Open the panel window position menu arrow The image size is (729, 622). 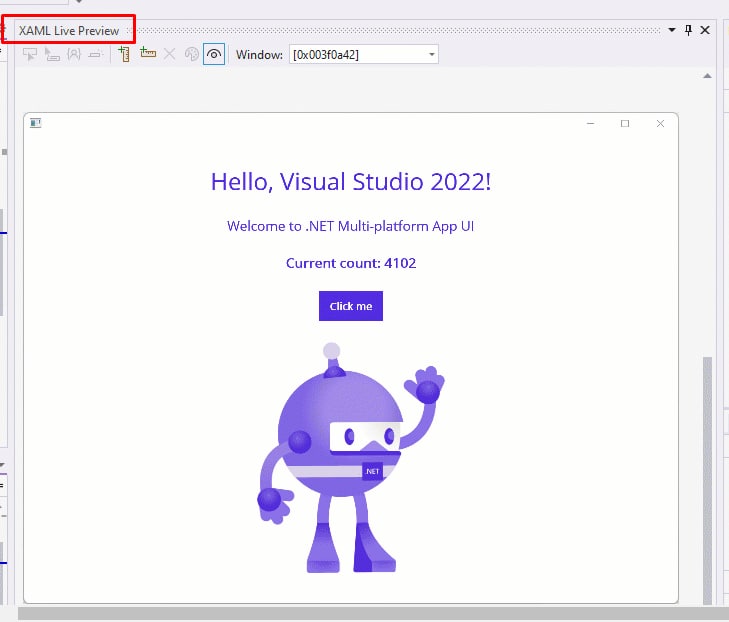tap(672, 30)
